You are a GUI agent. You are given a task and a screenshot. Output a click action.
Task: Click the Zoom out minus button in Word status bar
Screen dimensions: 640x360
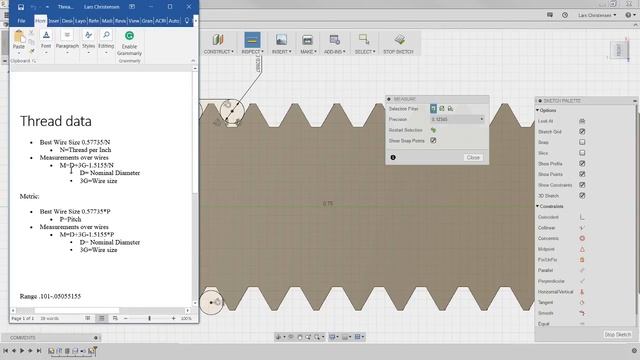[126, 318]
